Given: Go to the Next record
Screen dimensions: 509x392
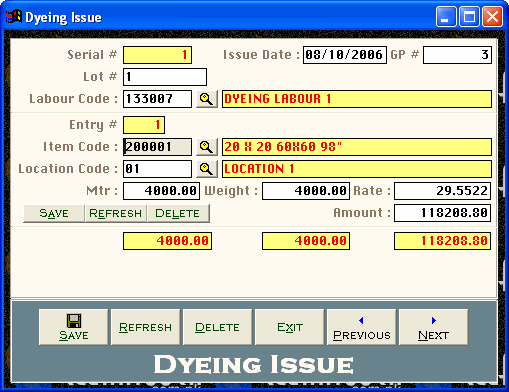Looking at the screenshot, I should 434,327.
